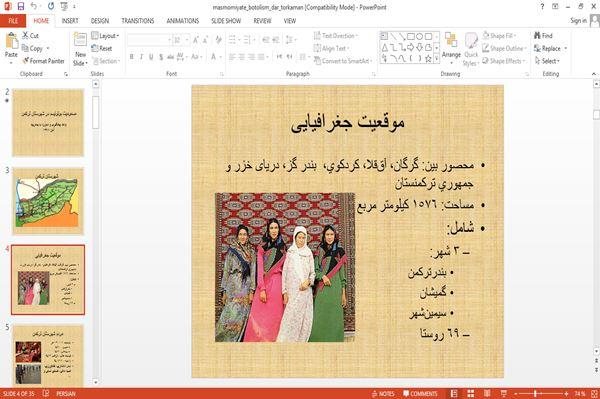Click the Paste clipboard icon
The width and height of the screenshot is (600, 399).
[x=11, y=41]
